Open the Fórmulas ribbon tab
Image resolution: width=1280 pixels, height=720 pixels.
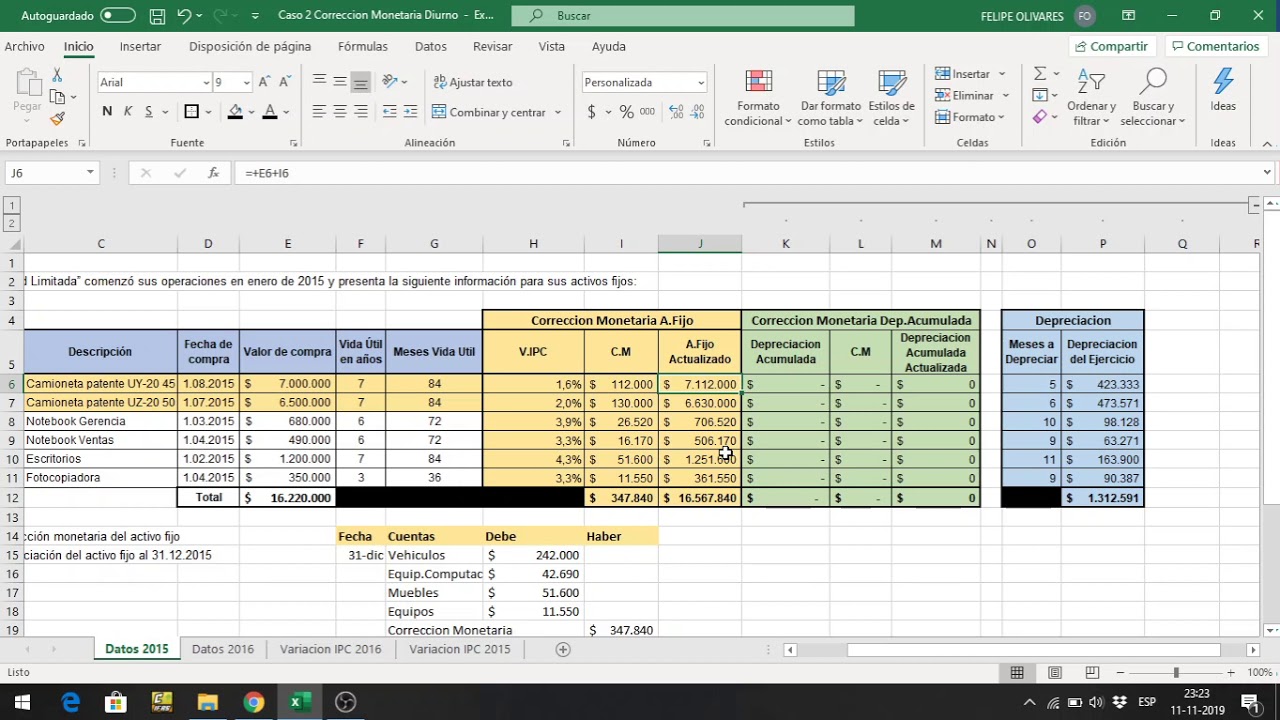tap(362, 47)
